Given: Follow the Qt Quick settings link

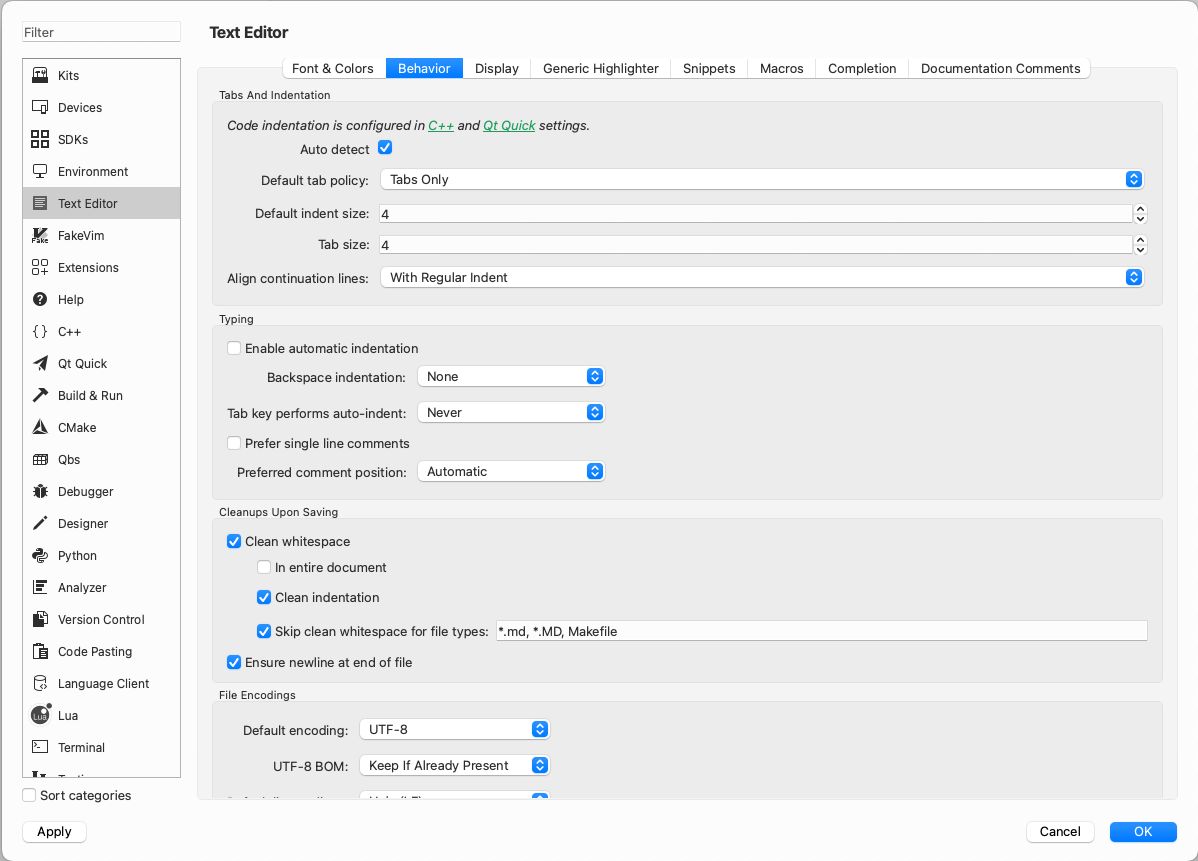Looking at the screenshot, I should coord(509,125).
